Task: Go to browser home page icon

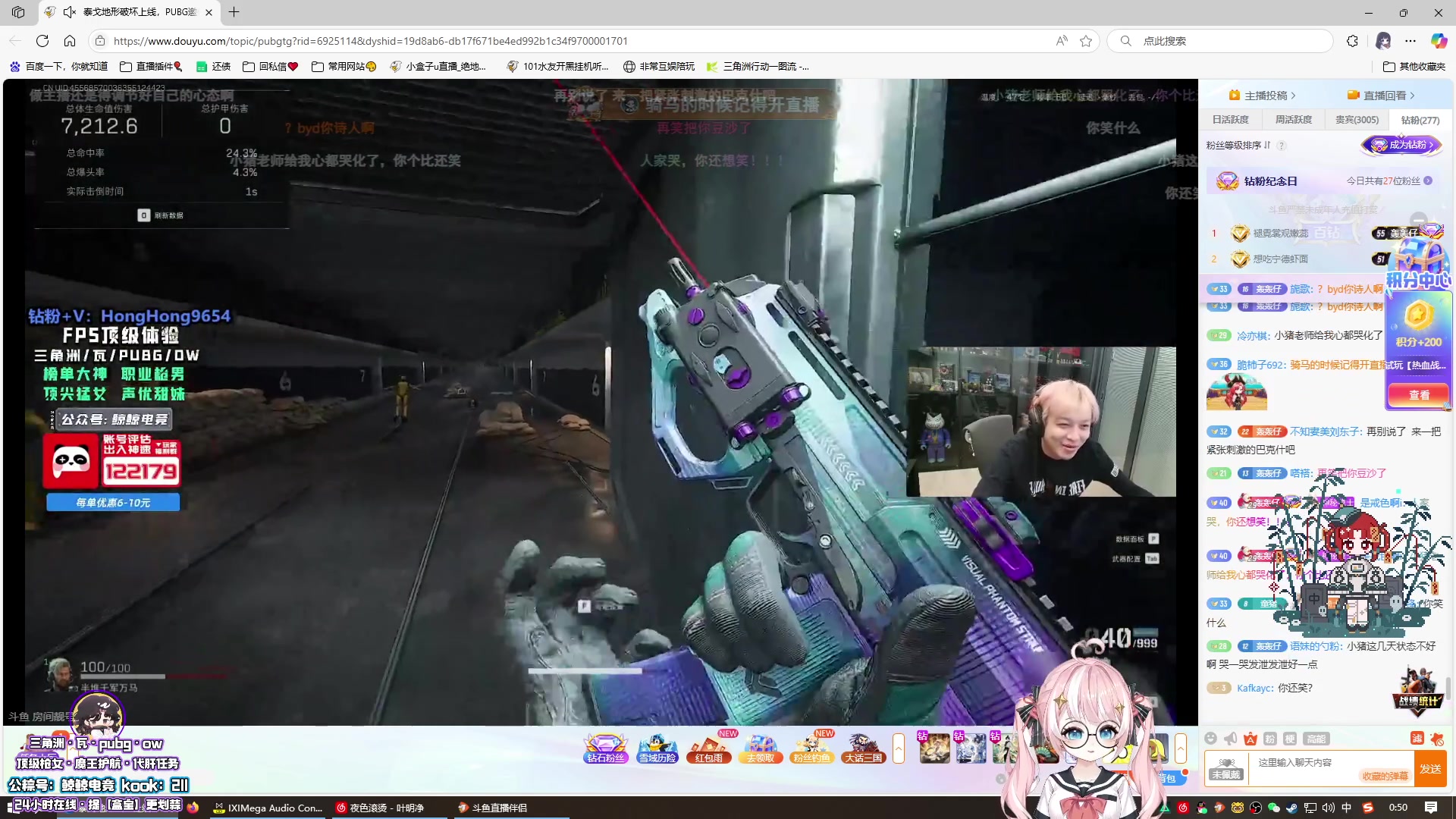Action: (x=70, y=41)
